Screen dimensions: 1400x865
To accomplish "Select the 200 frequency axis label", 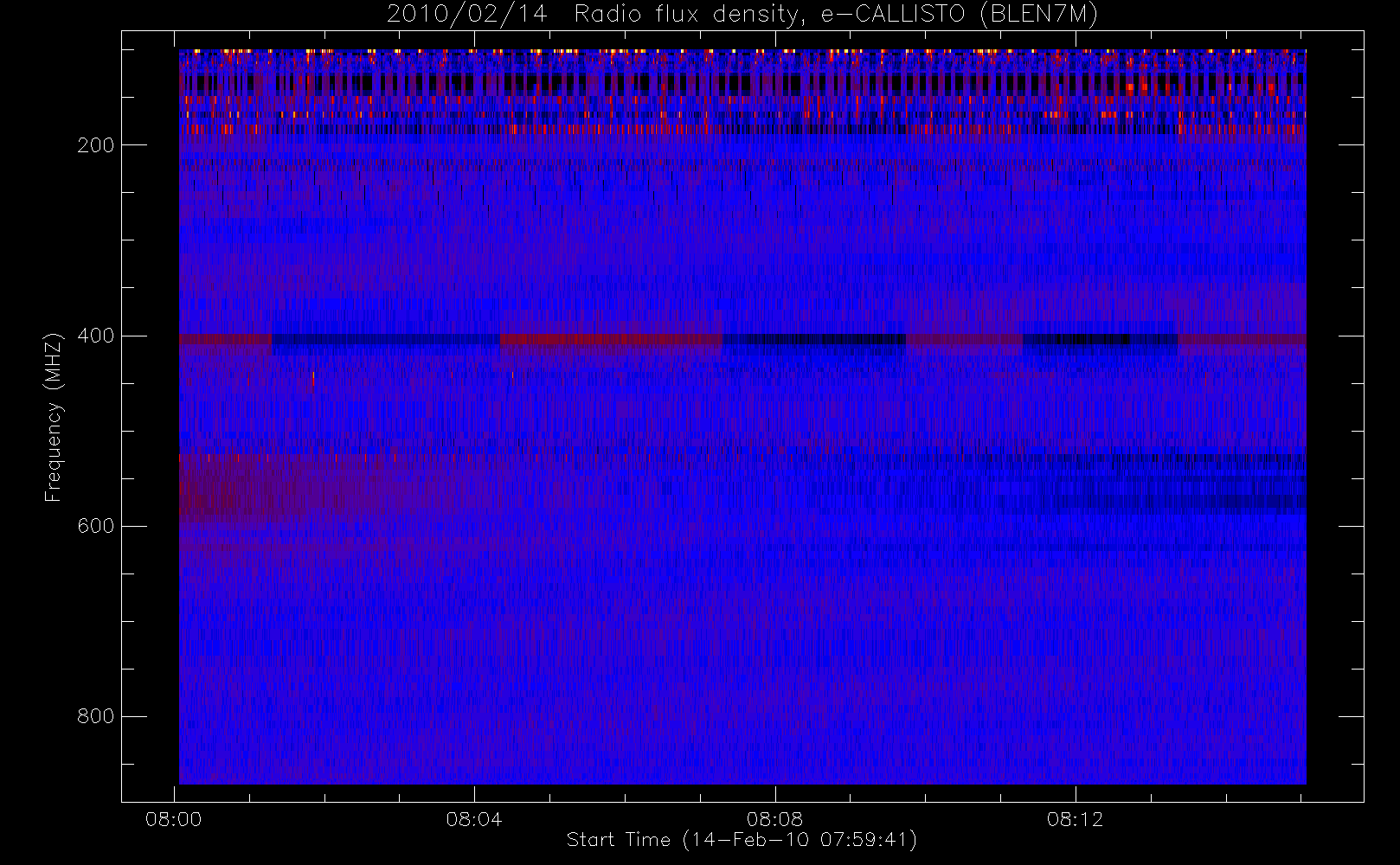I will 96,145.
